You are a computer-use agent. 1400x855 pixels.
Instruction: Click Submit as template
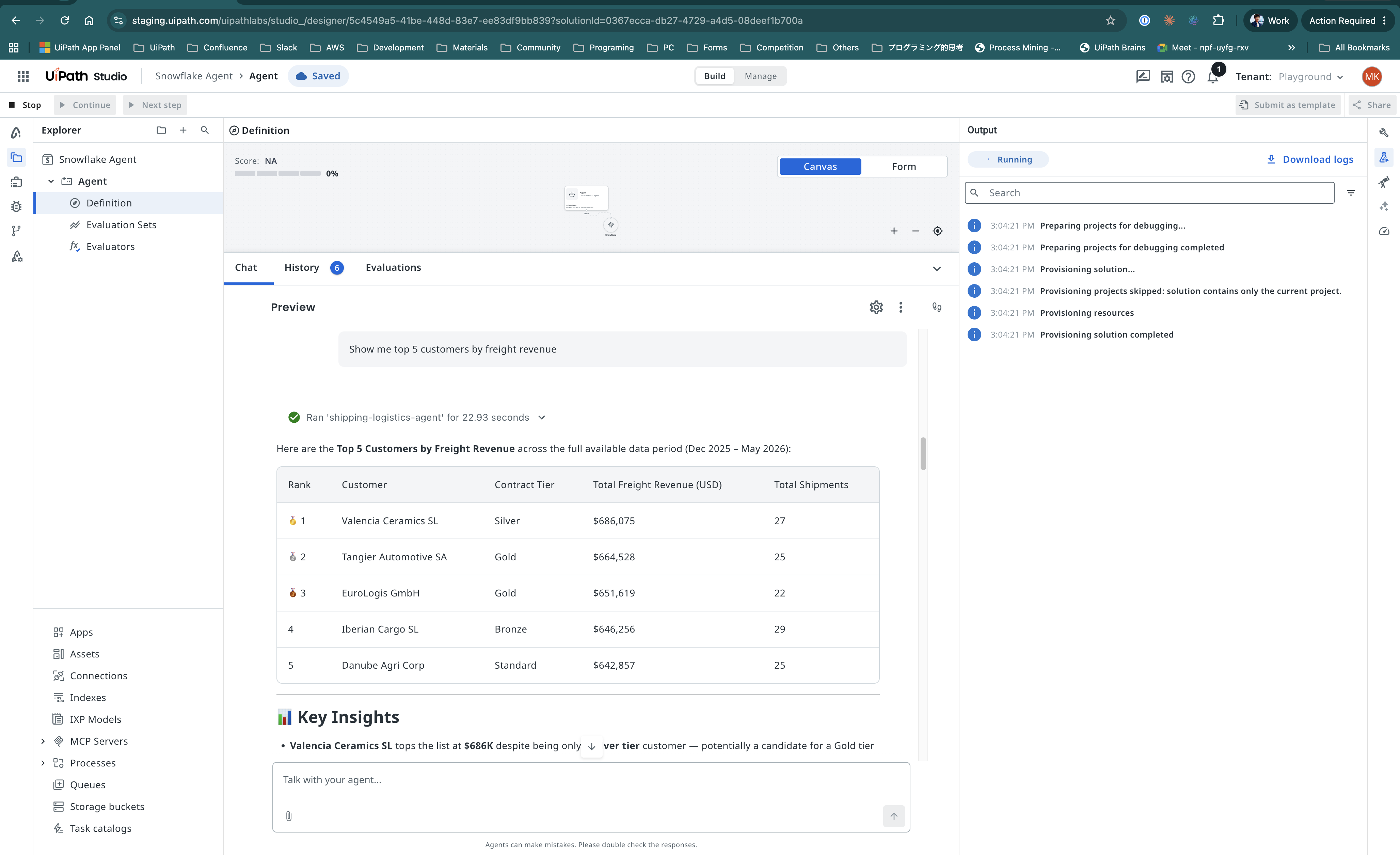1288,105
